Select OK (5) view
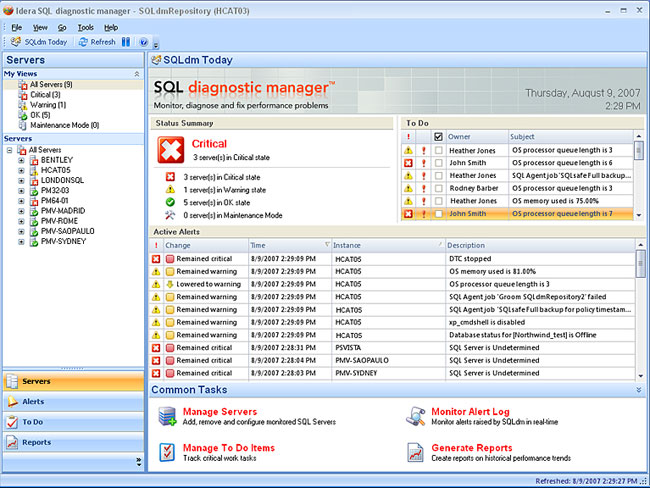Screen dimensions: 650x488 (x=40, y=115)
